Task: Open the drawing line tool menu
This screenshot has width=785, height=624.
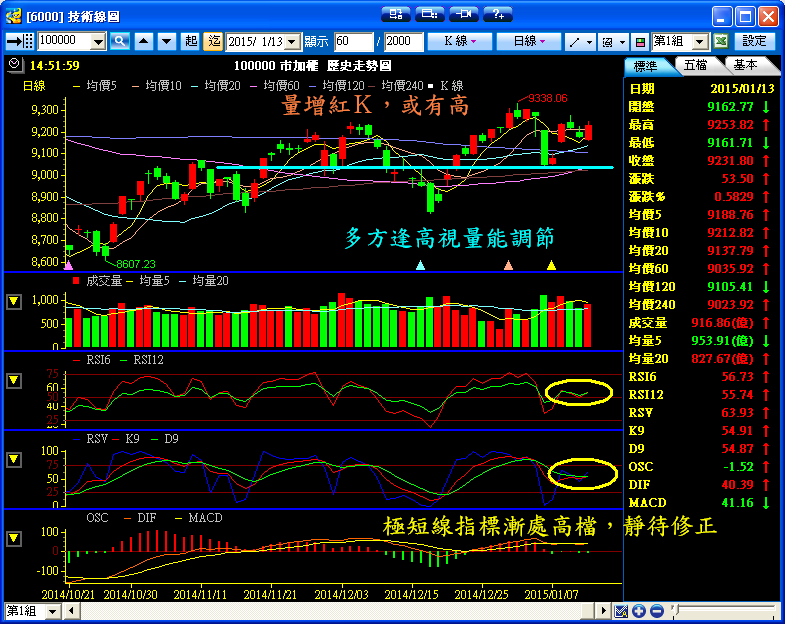Action: tap(579, 41)
